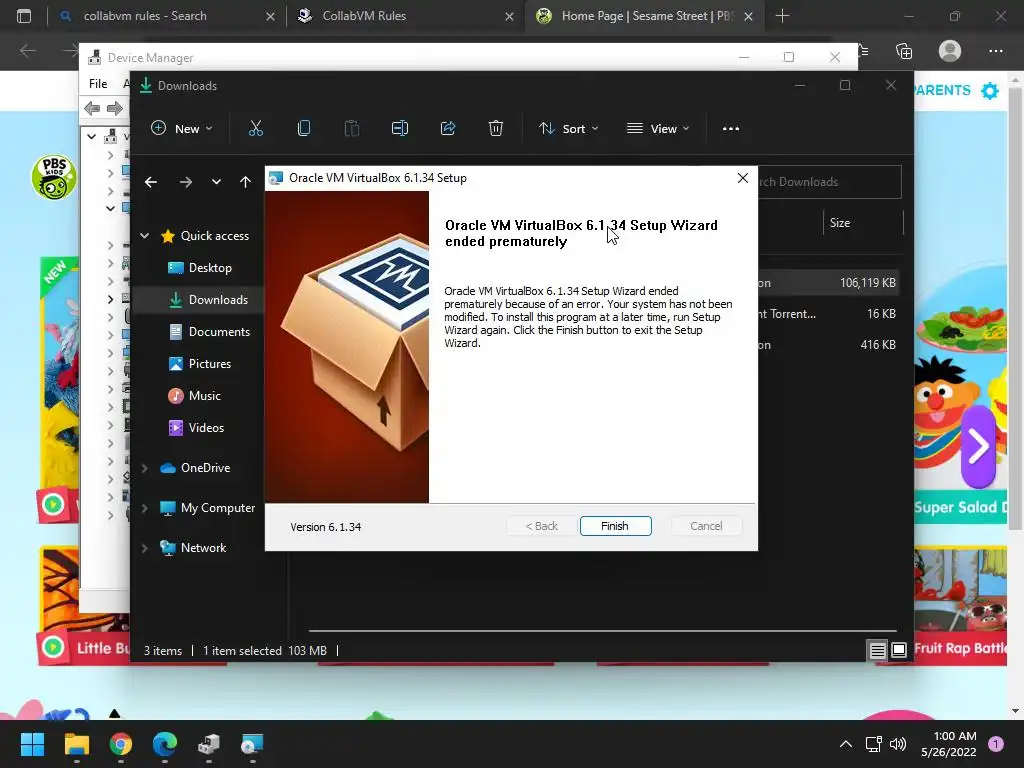Collapse the Quick access section
This screenshot has width=1024, height=768.
click(144, 236)
